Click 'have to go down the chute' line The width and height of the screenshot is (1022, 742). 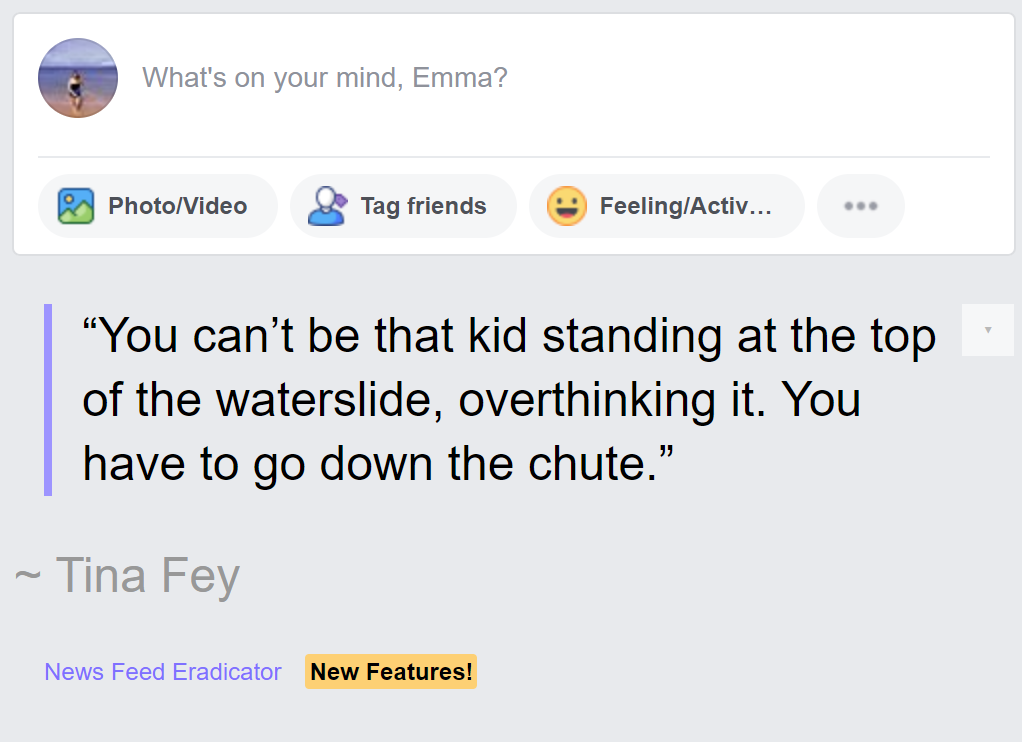(x=370, y=464)
